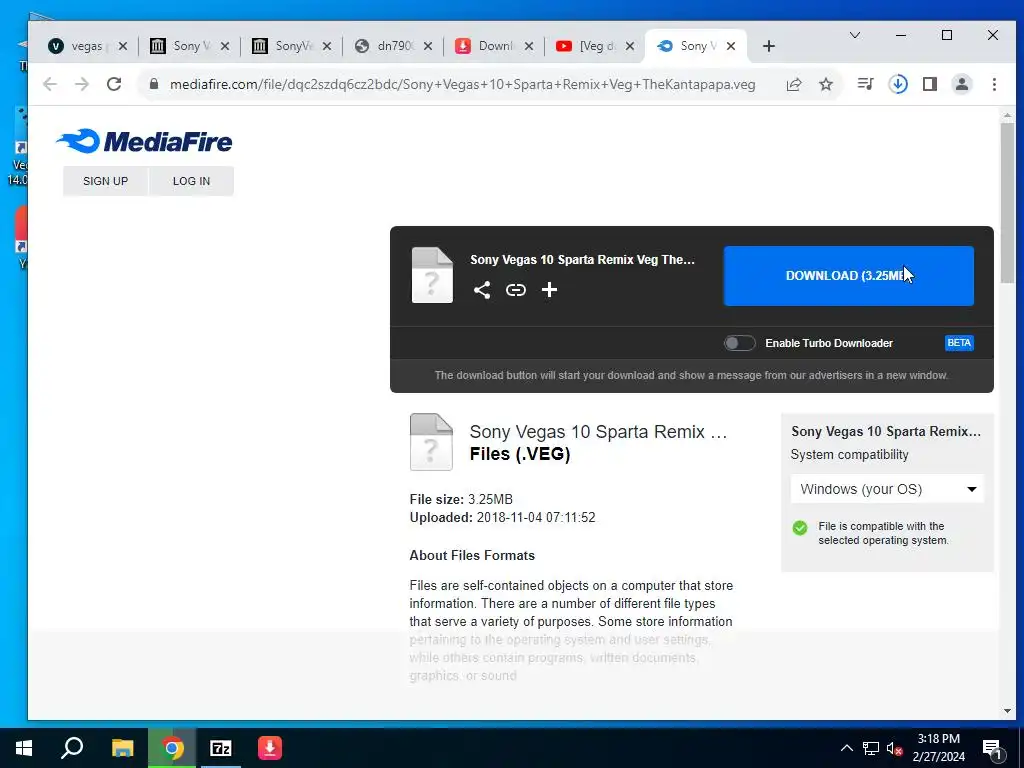Click the 'System compatibility' label

849,455
